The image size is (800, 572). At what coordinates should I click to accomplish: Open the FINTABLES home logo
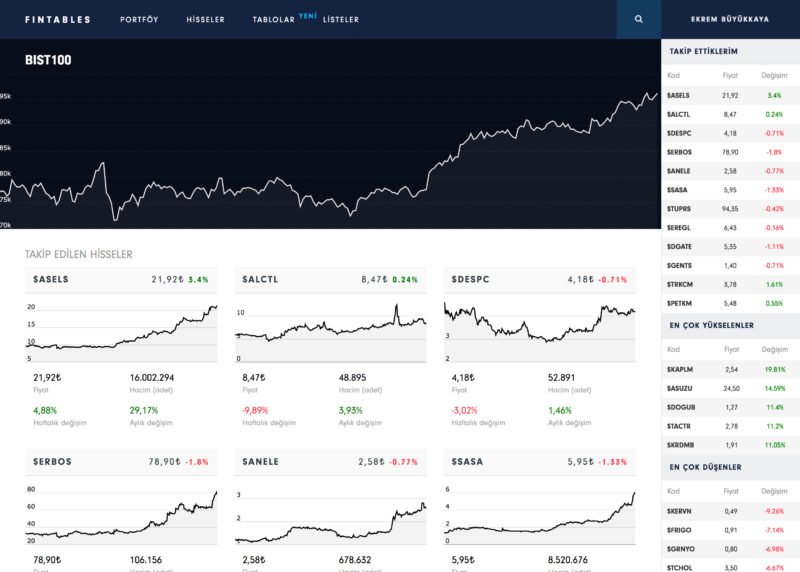point(57,19)
